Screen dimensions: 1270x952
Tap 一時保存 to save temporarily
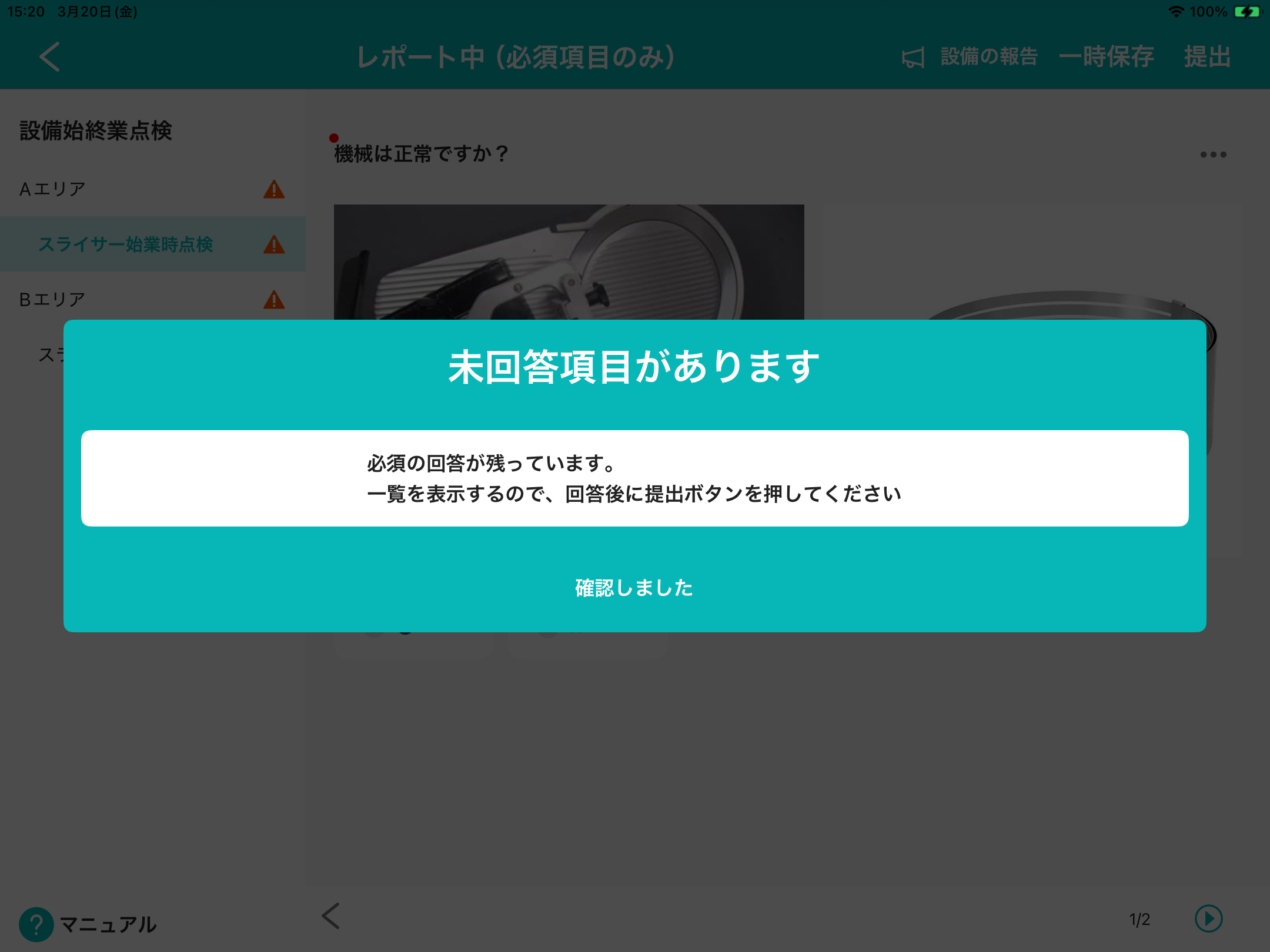(x=1106, y=57)
